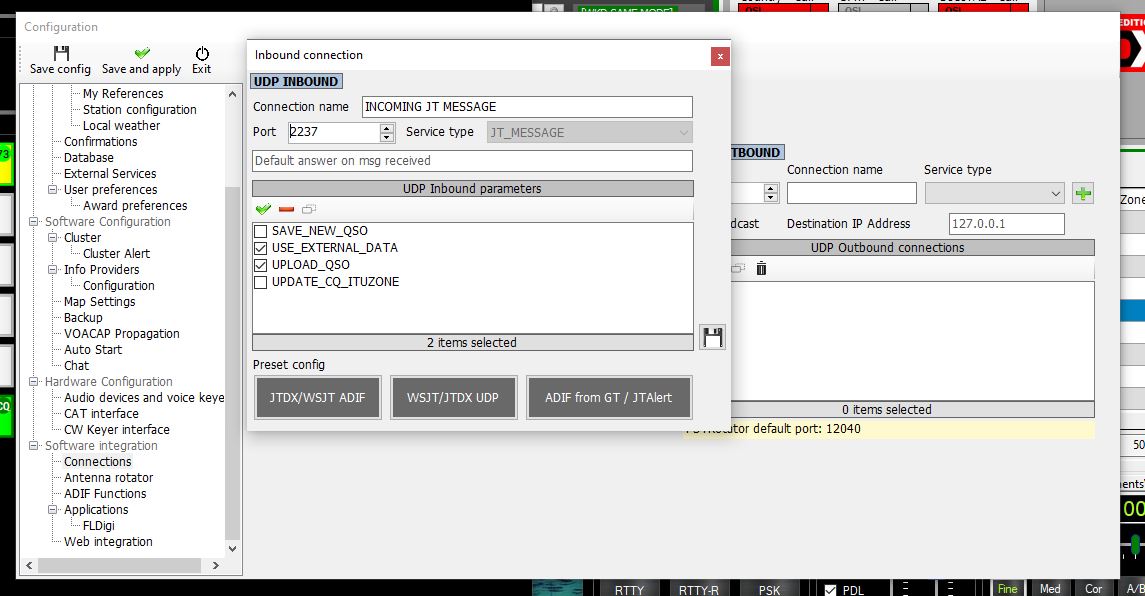The image size is (1145, 596).
Task: Click the Cor tuning button
Action: (x=1093, y=589)
